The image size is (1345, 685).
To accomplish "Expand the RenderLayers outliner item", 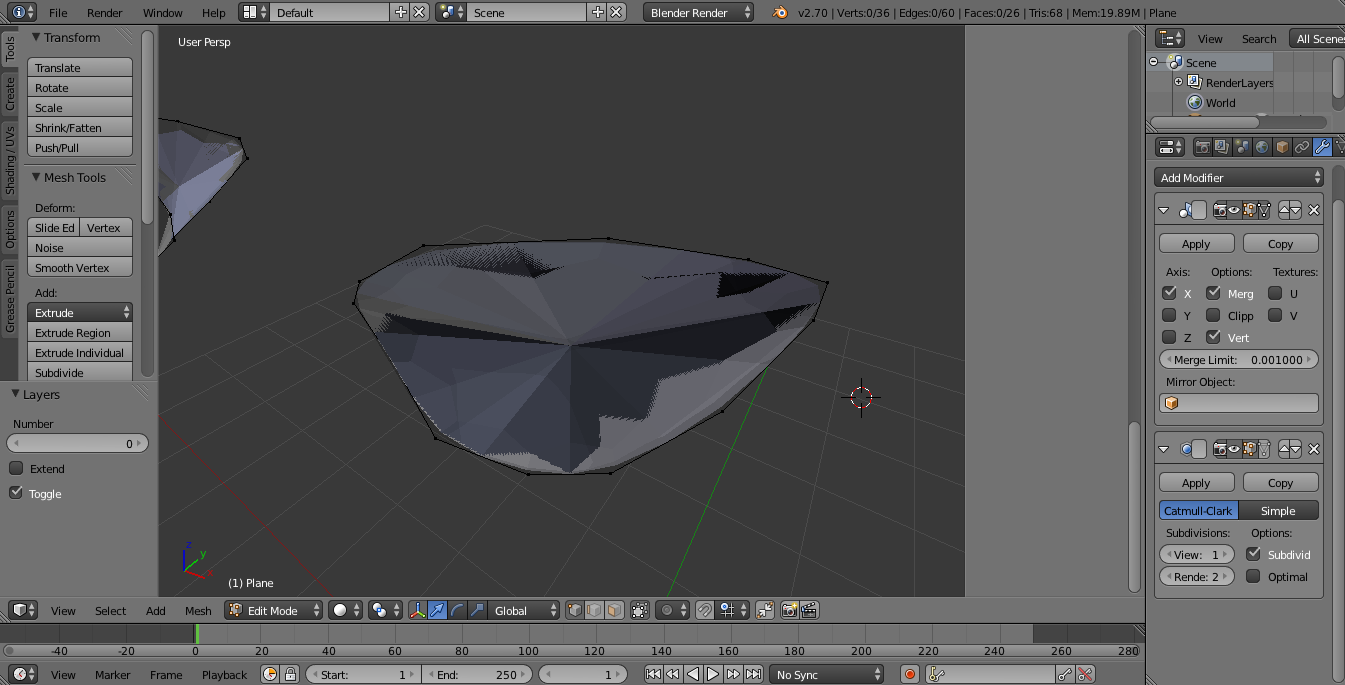I will pyautogui.click(x=1179, y=82).
